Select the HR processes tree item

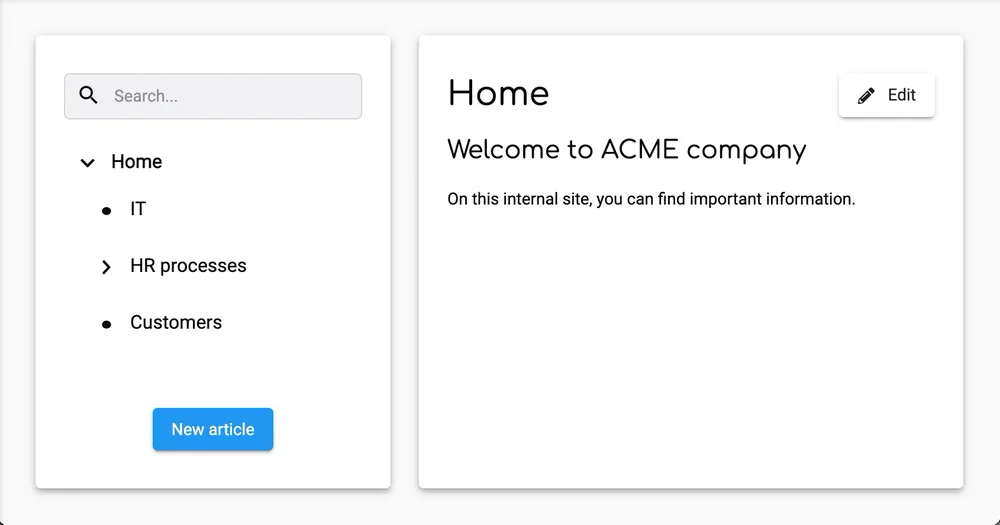(x=188, y=266)
